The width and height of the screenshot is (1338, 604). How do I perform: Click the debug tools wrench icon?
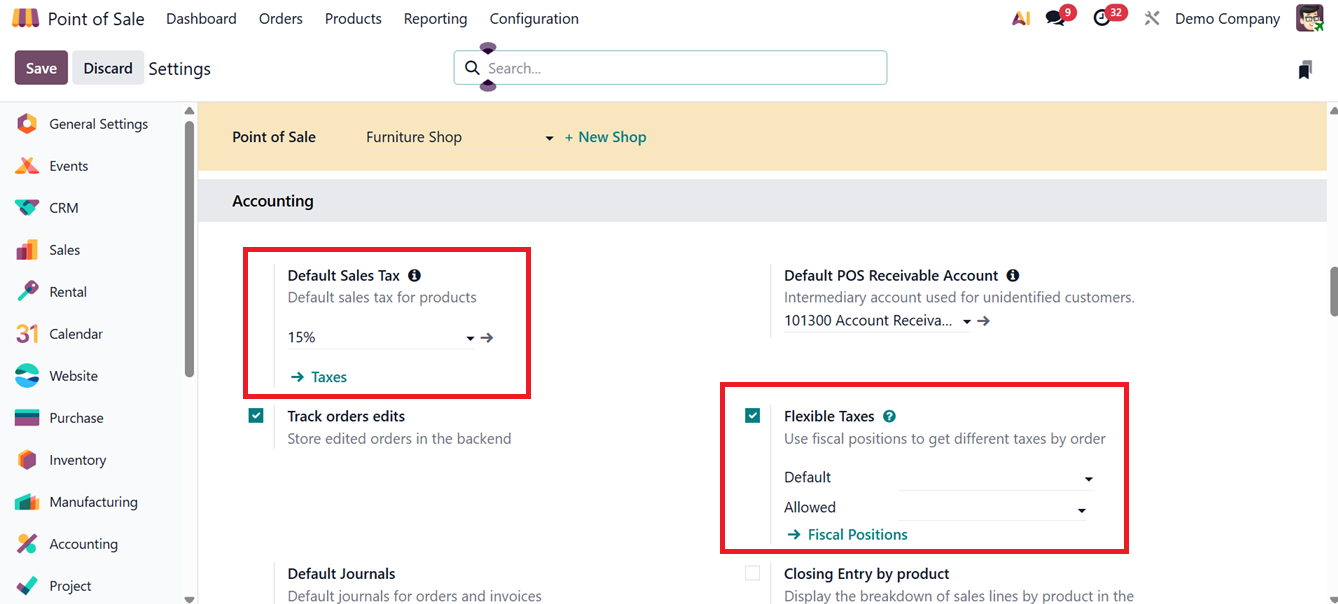(1152, 19)
